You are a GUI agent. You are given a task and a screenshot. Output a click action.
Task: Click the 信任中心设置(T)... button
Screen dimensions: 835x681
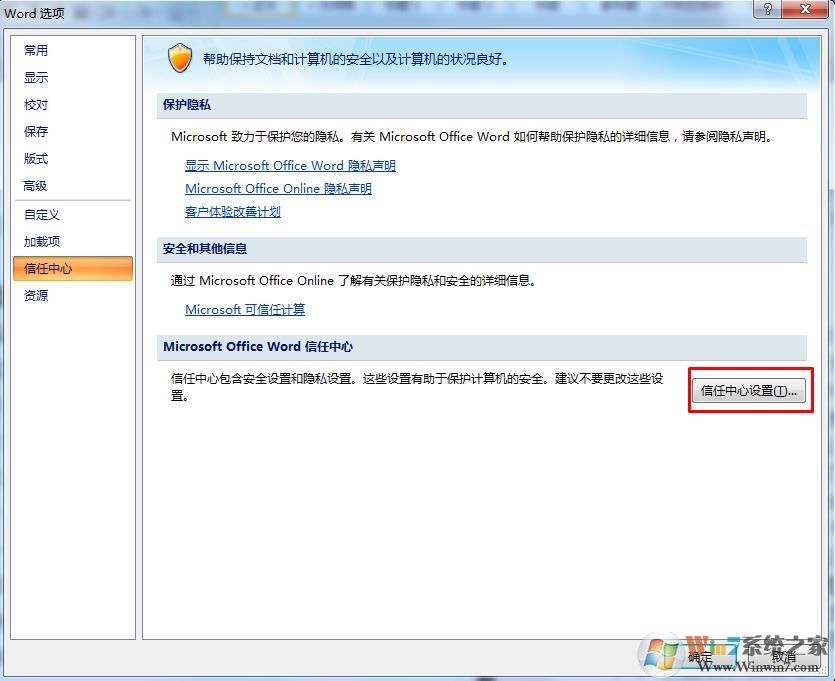[749, 391]
